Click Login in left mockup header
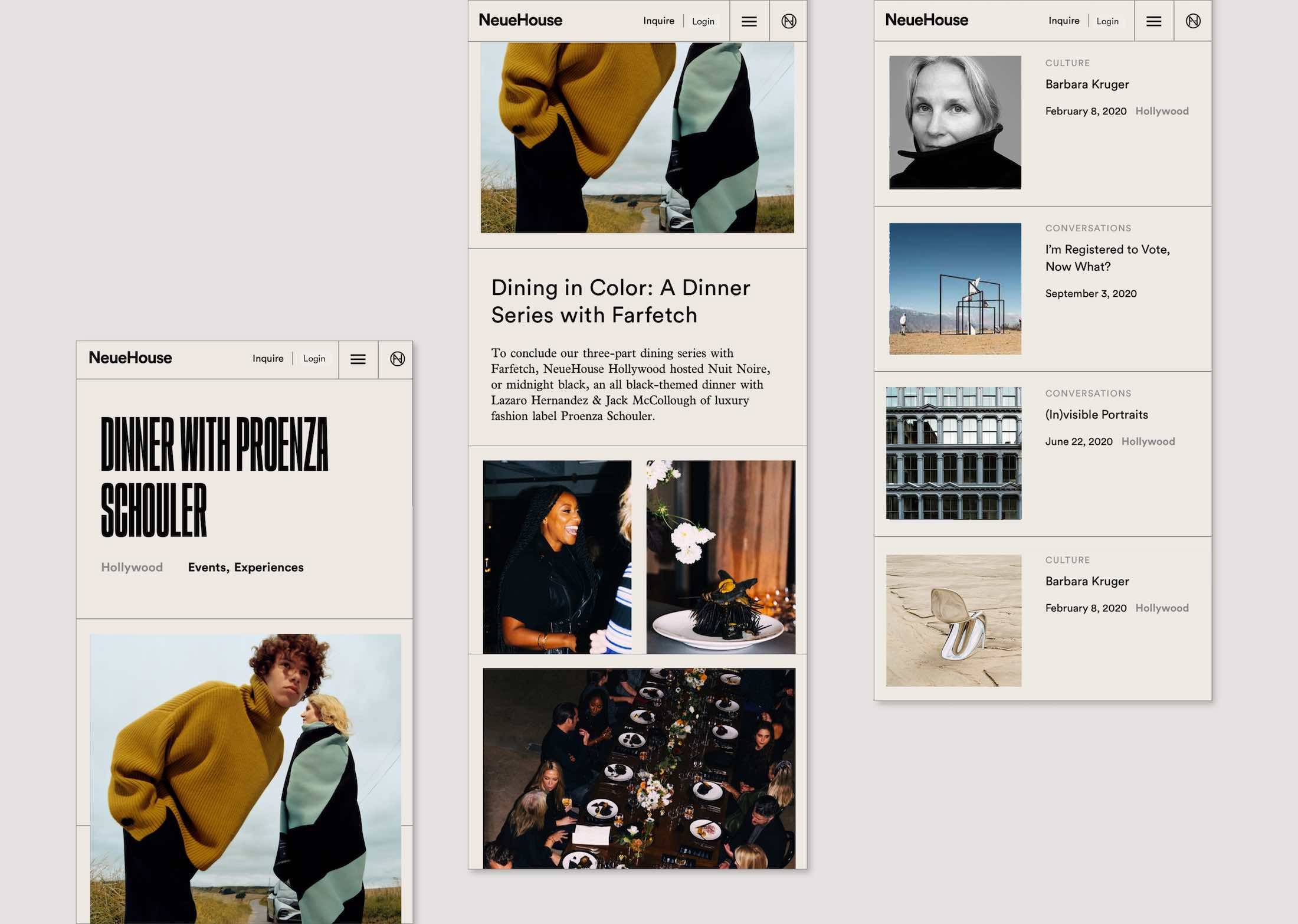This screenshot has height=924, width=1298. (x=314, y=359)
